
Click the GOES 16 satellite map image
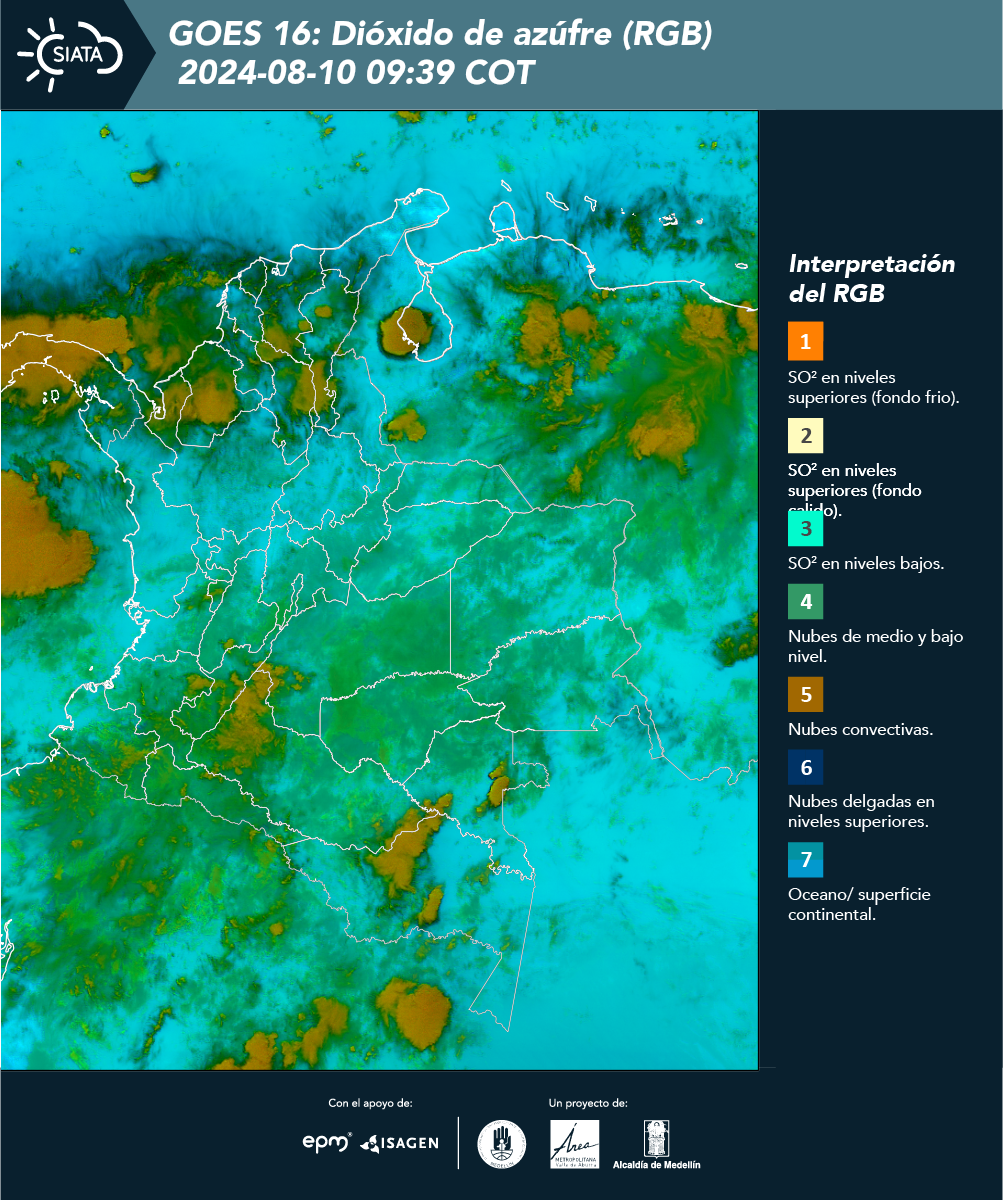tap(380, 590)
